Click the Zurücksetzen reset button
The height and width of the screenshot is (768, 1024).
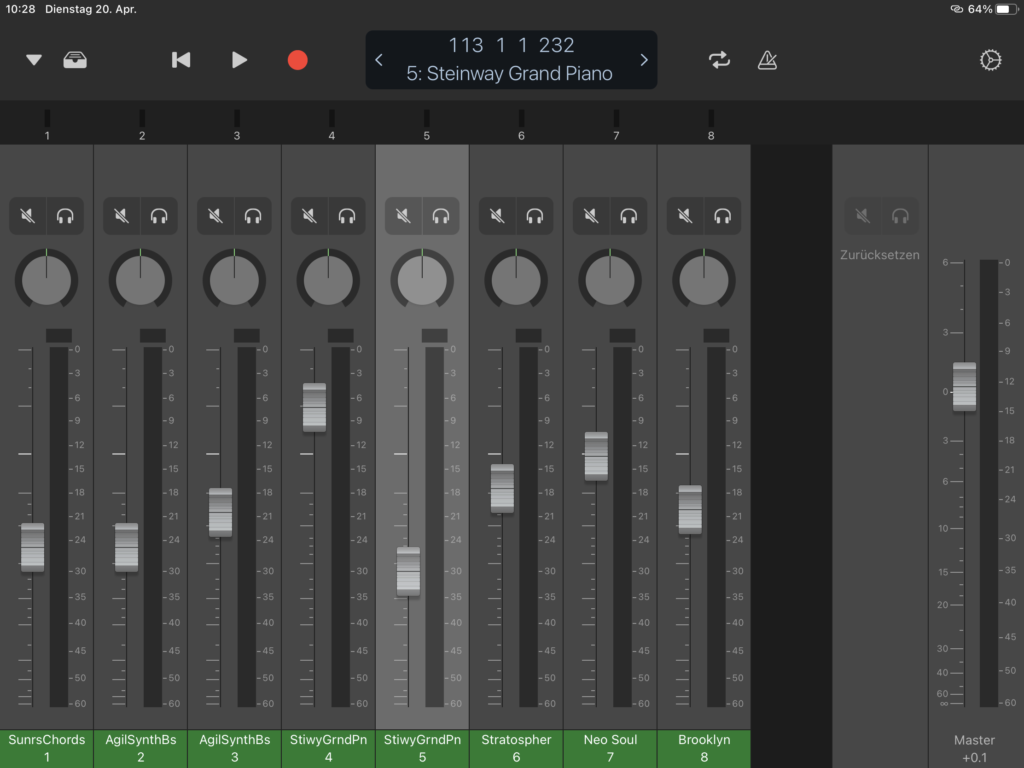point(880,255)
